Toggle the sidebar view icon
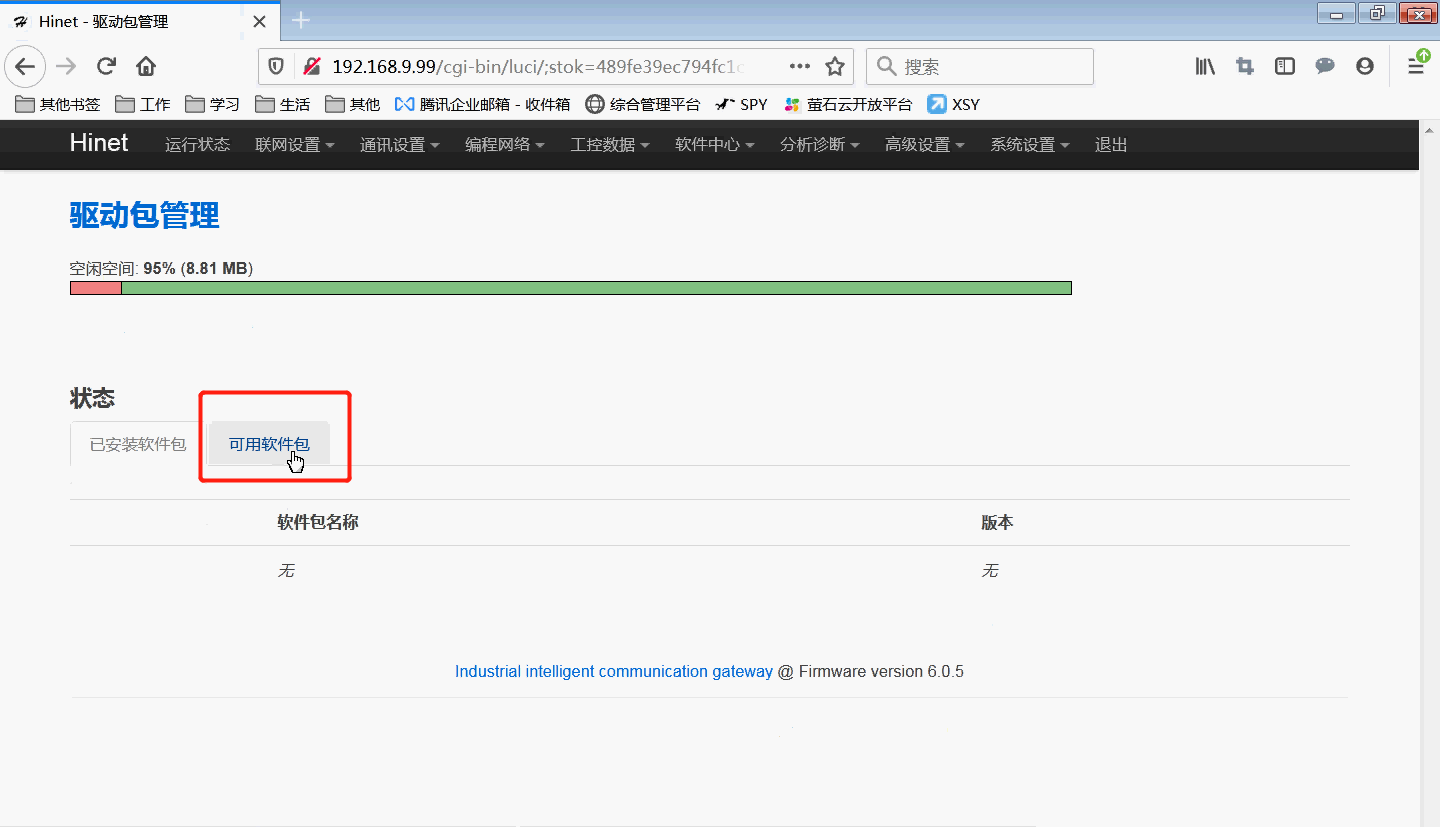Image resolution: width=1440 pixels, height=827 pixels. pos(1285,67)
